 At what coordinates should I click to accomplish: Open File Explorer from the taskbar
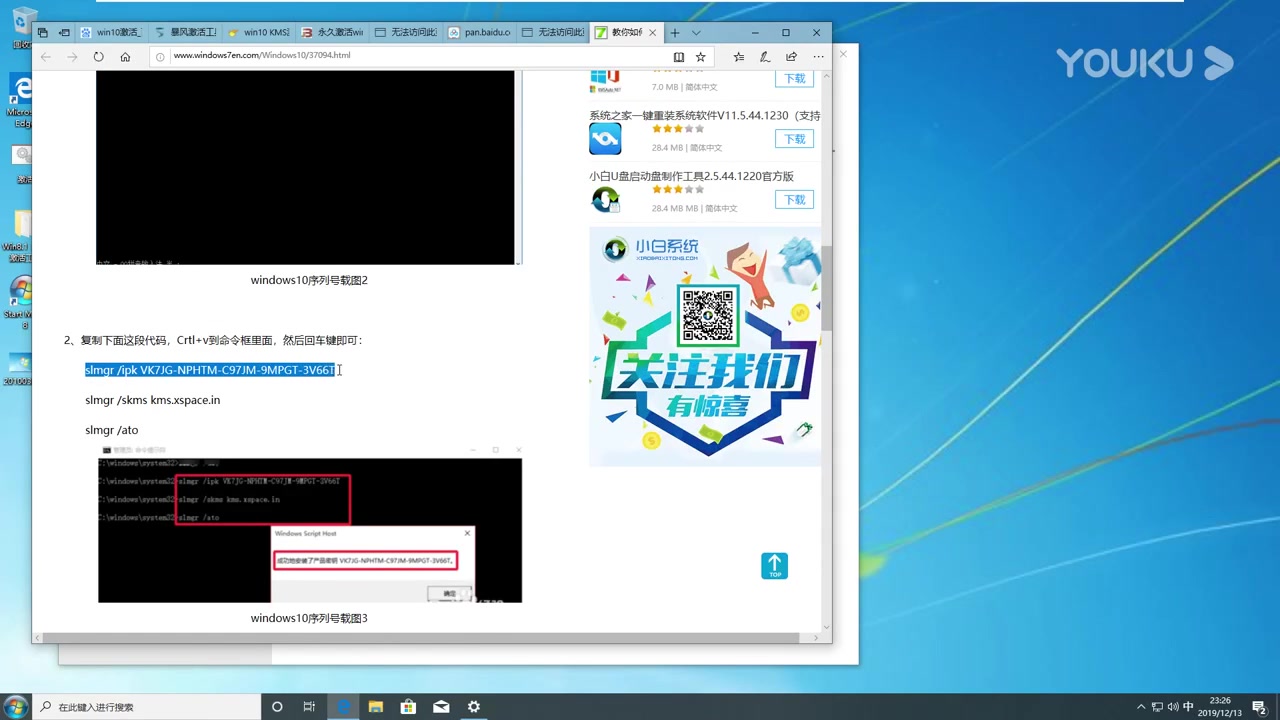tap(376, 707)
